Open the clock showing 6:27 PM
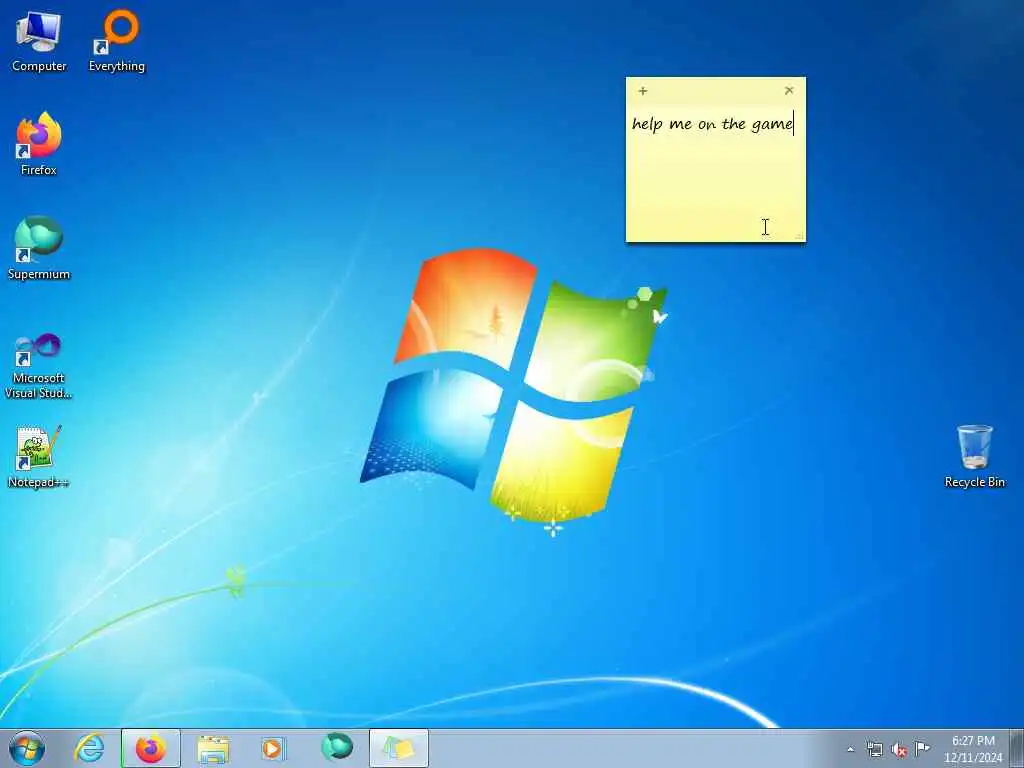The image size is (1024, 768). pyautogui.click(x=973, y=749)
